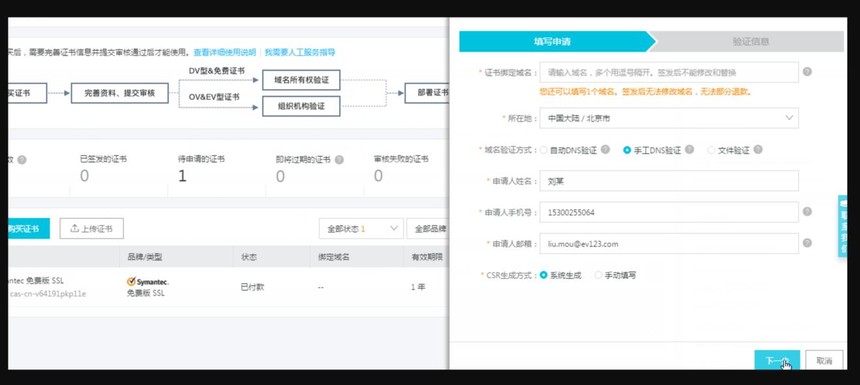Click help icon next to applicant email field
The image size is (860, 385).
[x=807, y=242]
